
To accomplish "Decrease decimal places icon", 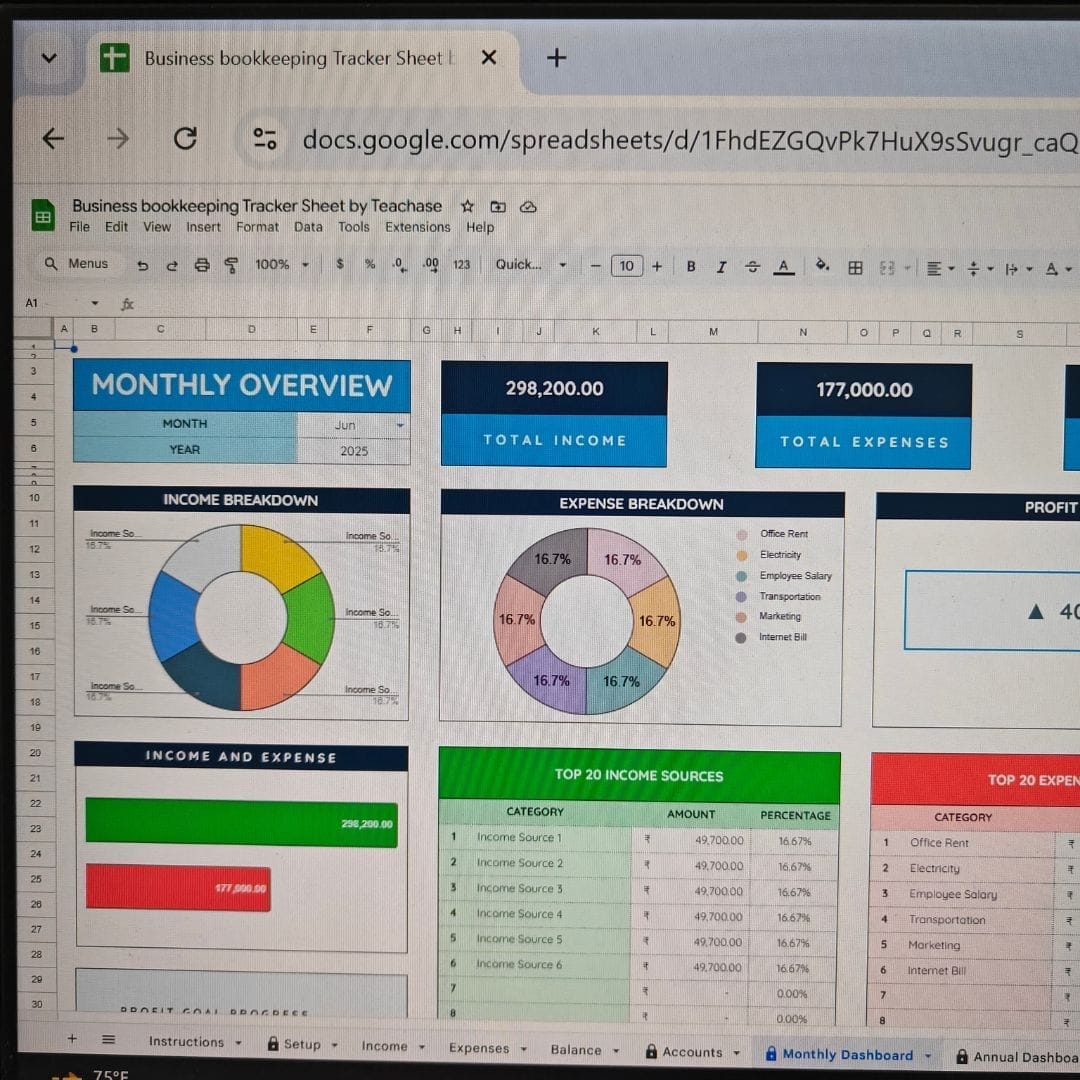I will pos(399,264).
